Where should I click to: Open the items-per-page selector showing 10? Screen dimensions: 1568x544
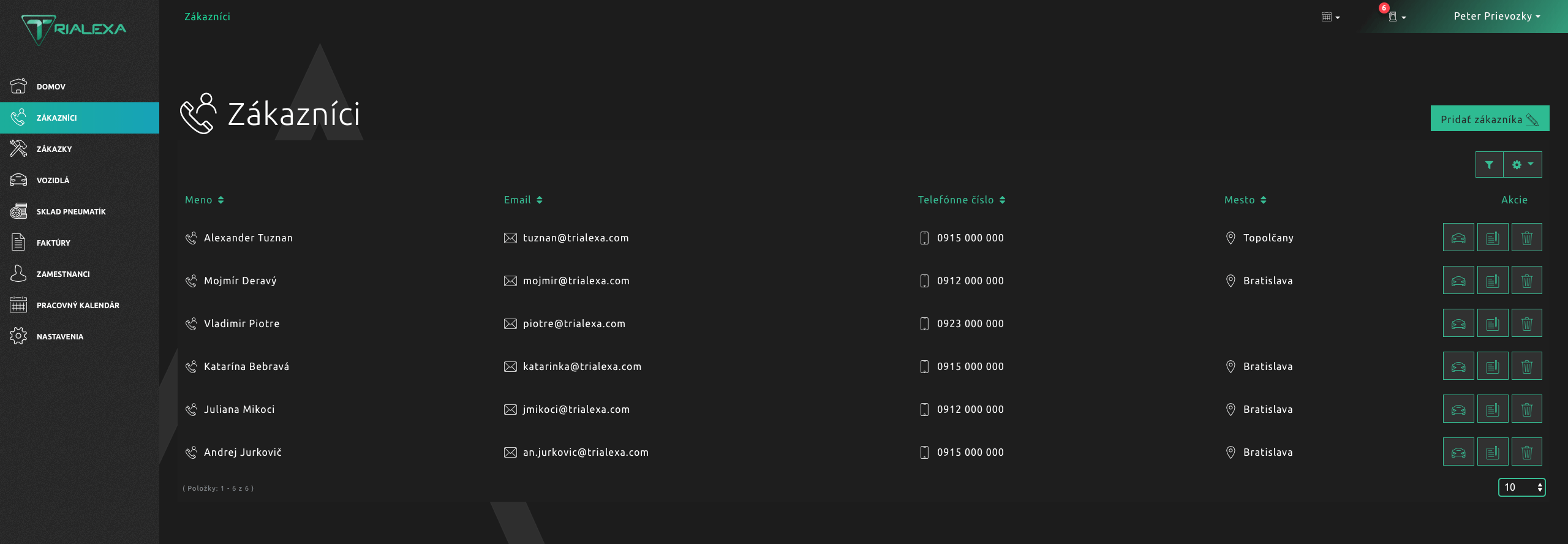coord(1521,488)
